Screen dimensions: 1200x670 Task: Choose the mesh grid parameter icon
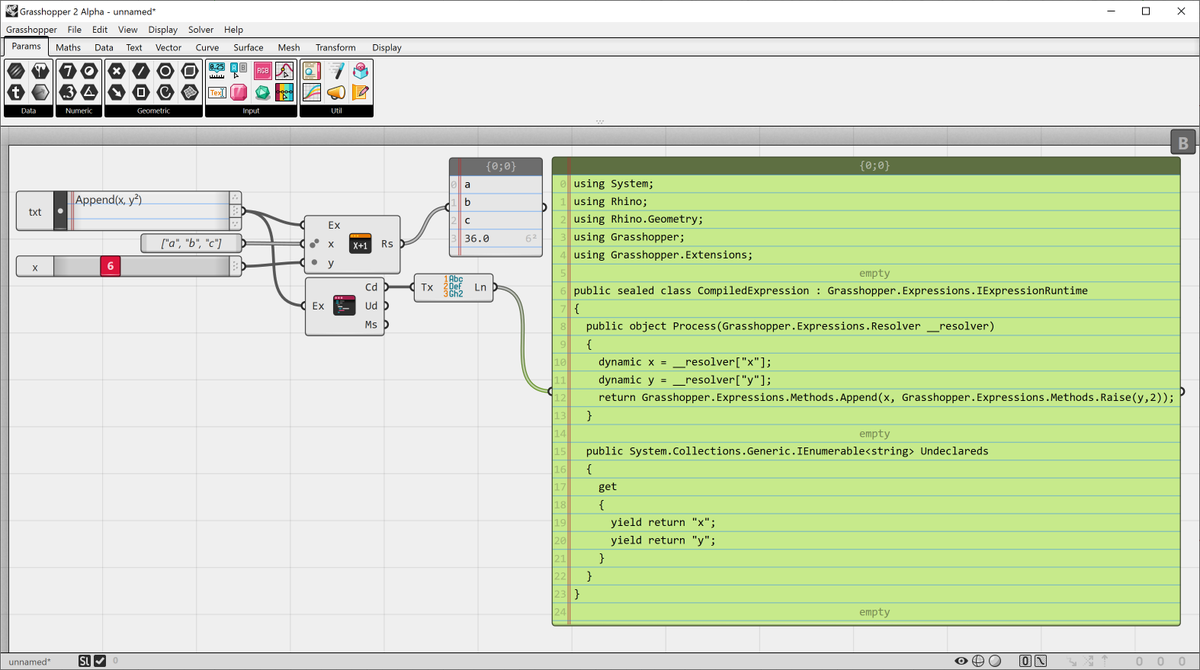190,92
